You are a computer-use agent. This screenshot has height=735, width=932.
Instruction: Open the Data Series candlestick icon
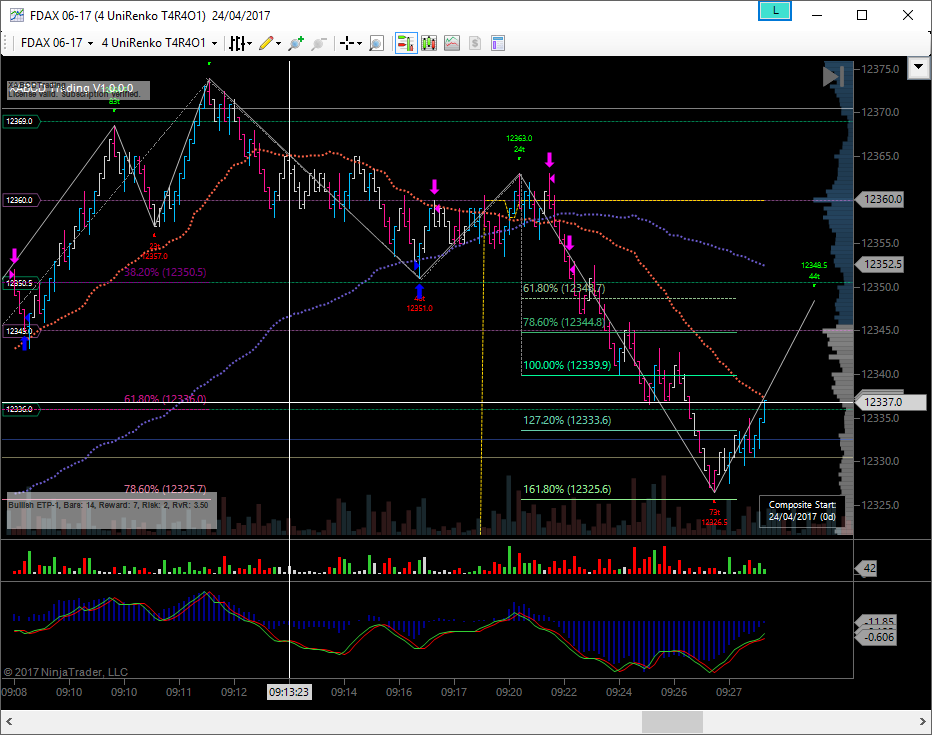(429, 43)
